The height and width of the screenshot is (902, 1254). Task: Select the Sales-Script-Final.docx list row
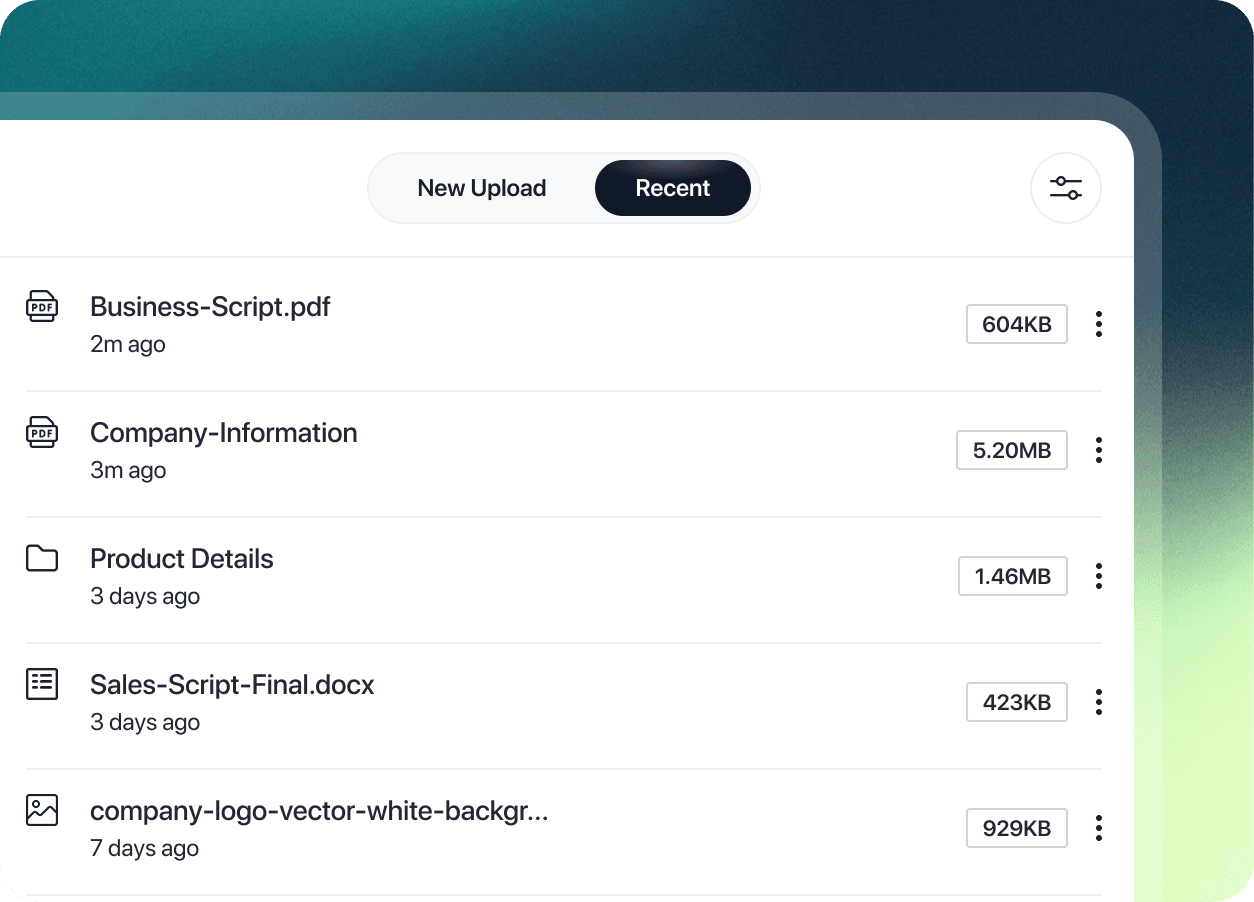(x=232, y=685)
